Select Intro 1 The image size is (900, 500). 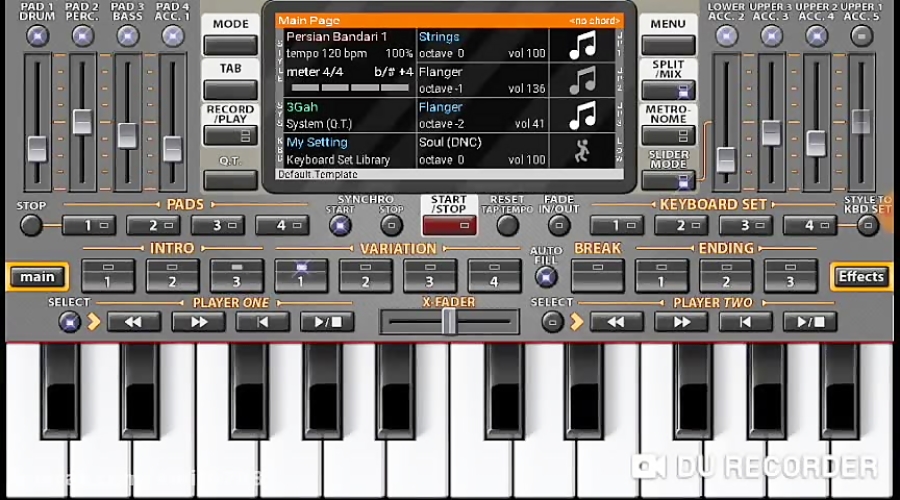tap(108, 276)
